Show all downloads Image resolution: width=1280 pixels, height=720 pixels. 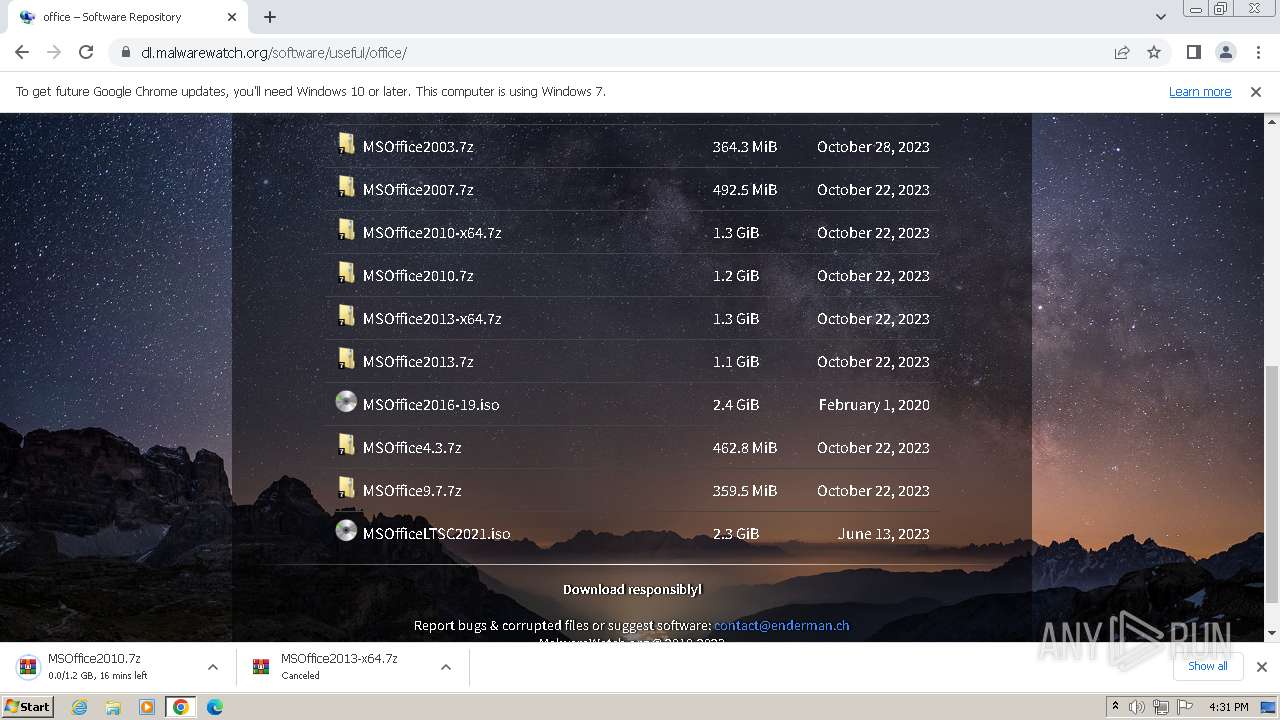point(1208,666)
